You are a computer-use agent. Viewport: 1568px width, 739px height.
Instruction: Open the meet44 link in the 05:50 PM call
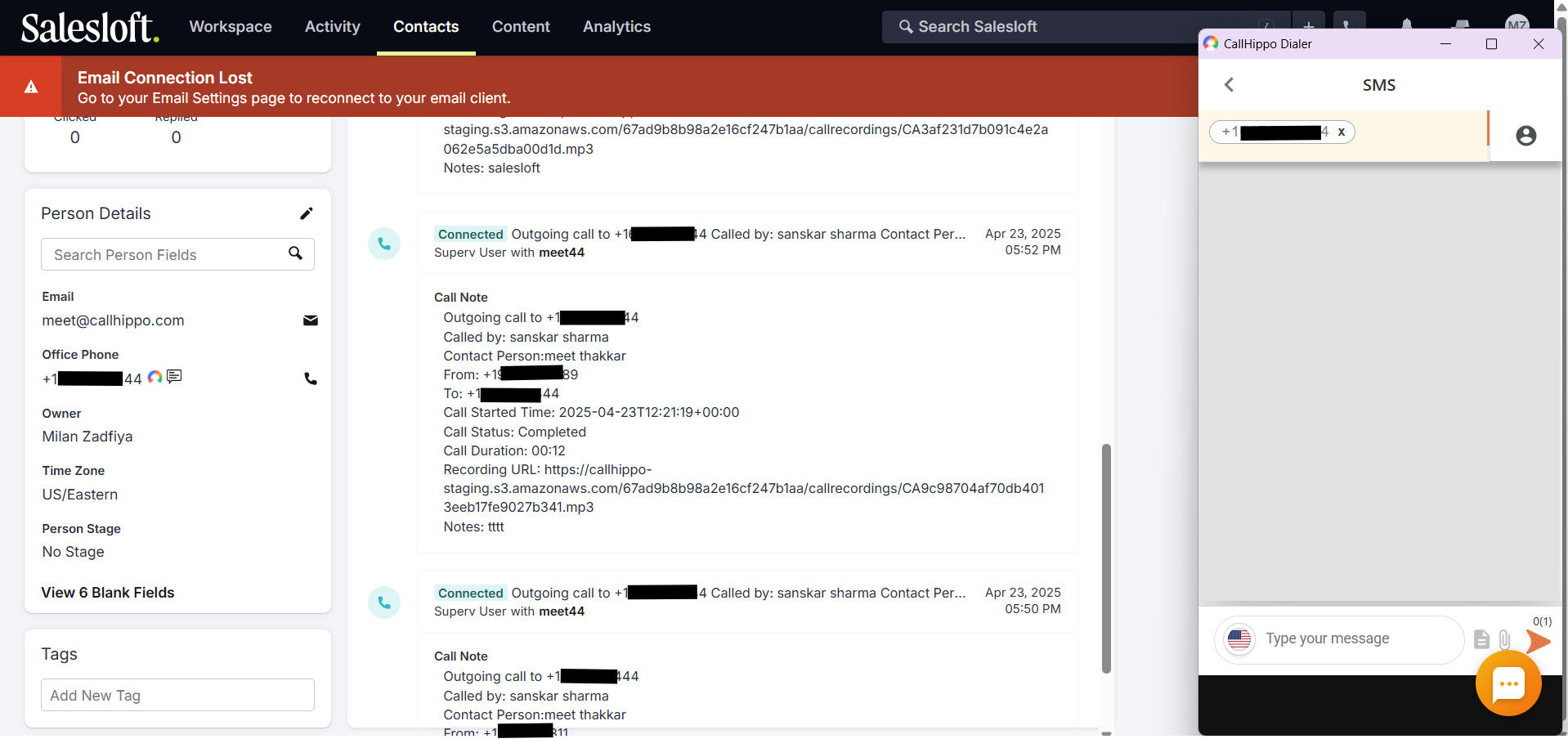click(x=562, y=611)
